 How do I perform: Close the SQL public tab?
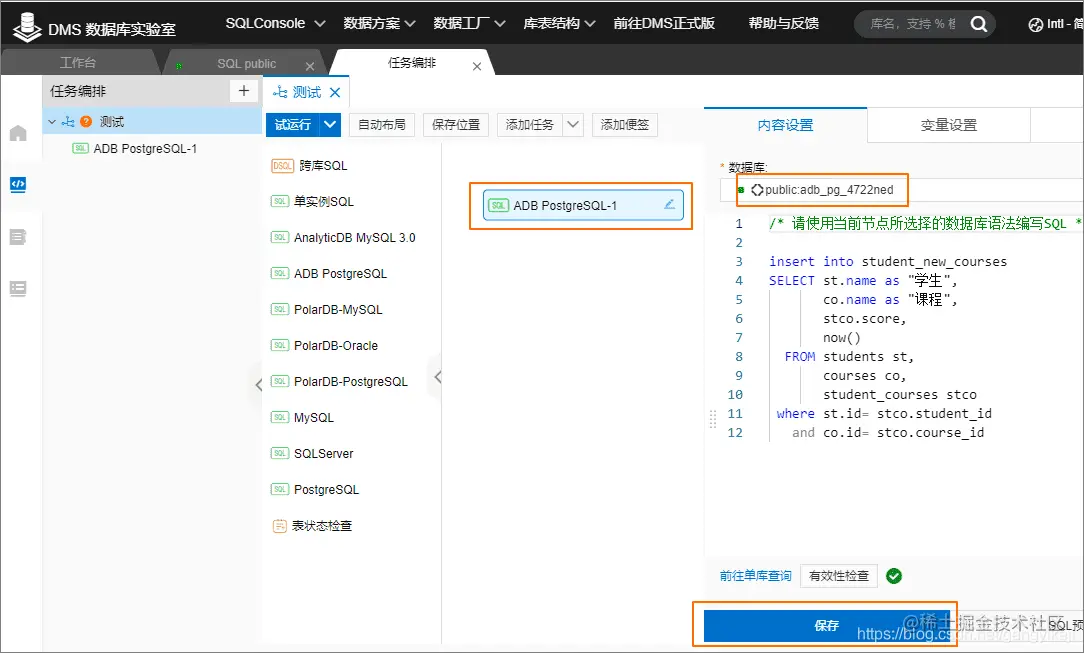click(x=310, y=66)
